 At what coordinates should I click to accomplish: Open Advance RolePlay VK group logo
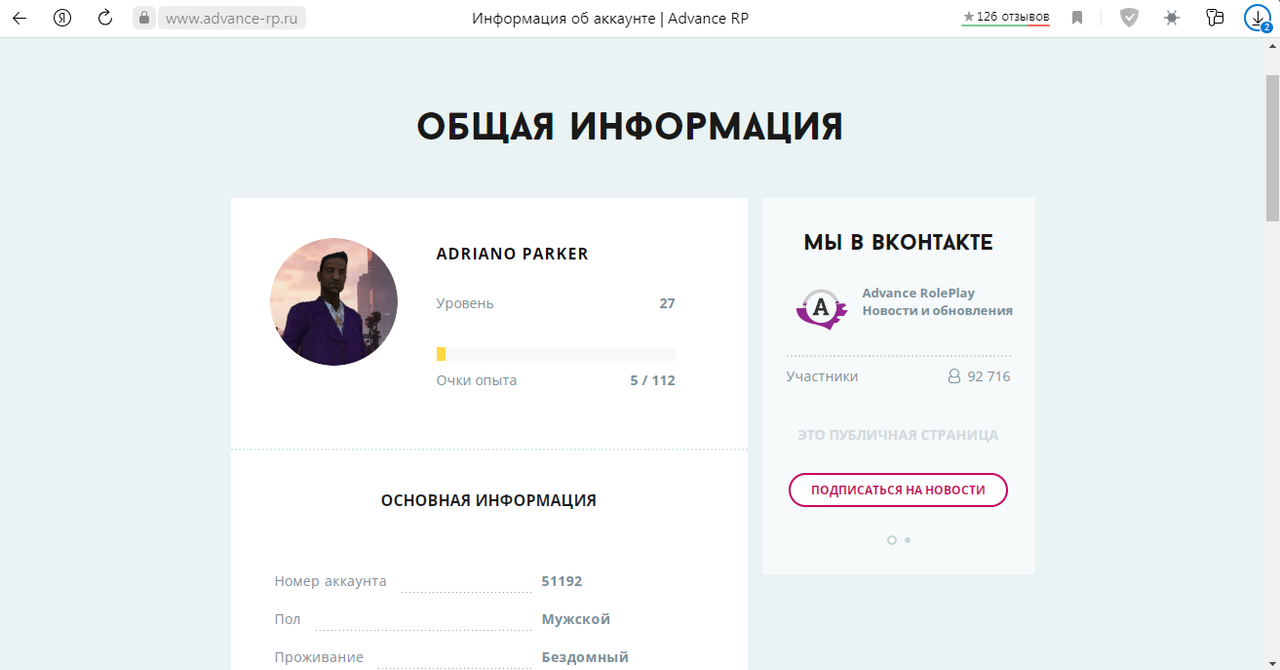click(822, 308)
